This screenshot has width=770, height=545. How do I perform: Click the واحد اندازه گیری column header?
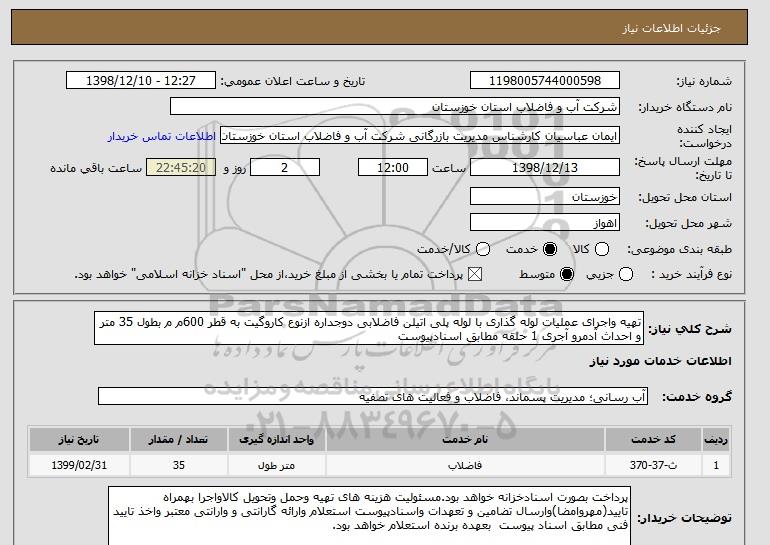click(x=276, y=439)
